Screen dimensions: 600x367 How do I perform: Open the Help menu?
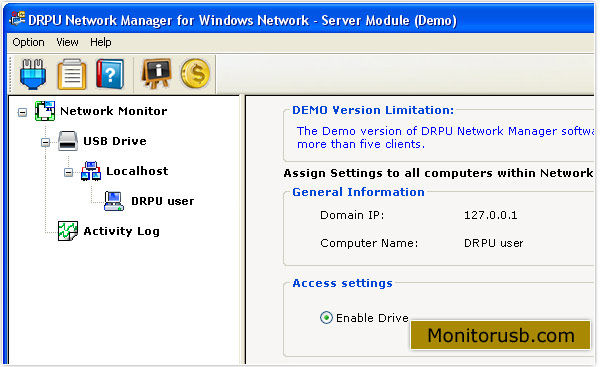pos(101,42)
